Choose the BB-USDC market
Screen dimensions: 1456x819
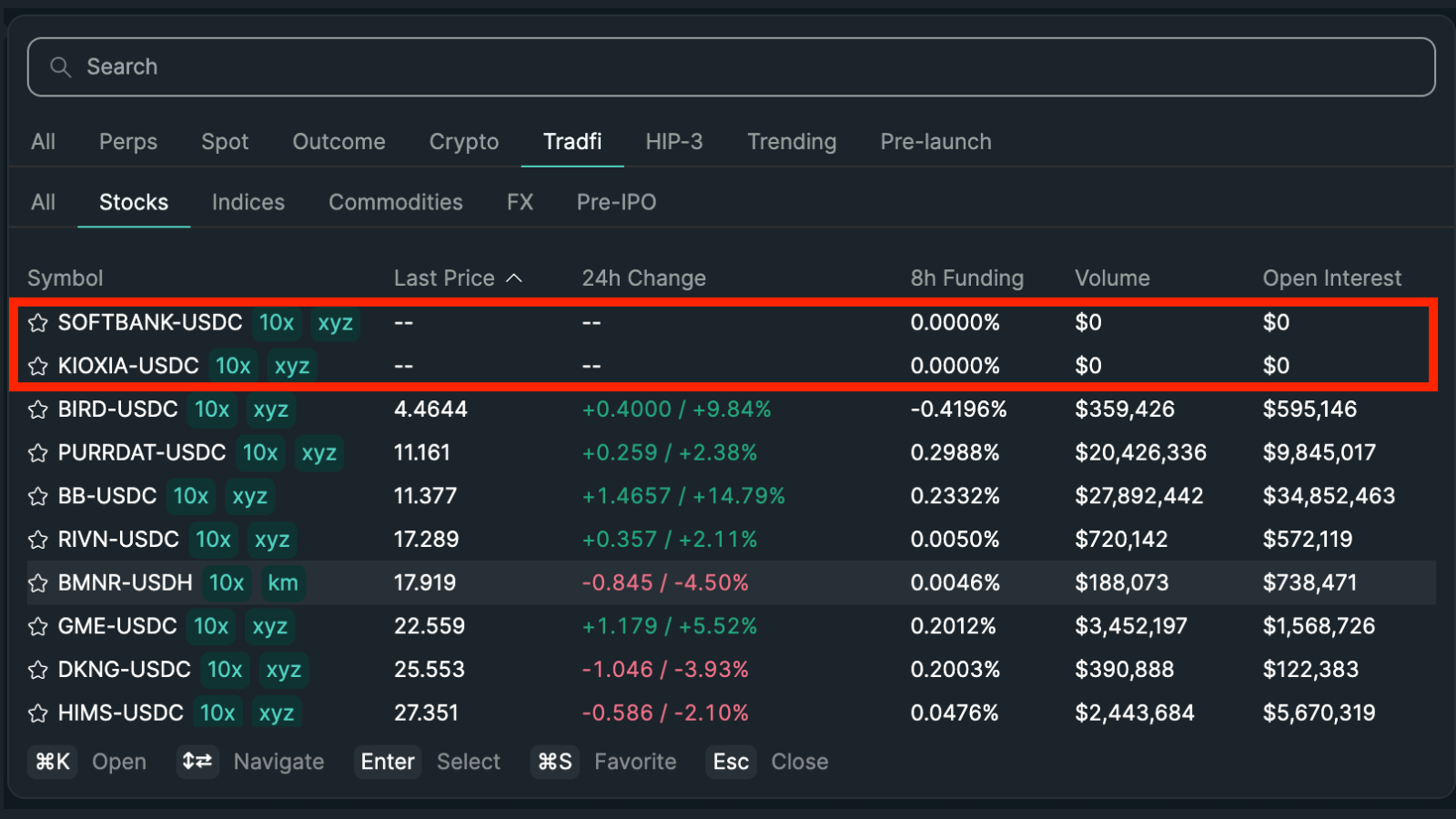click(732, 496)
